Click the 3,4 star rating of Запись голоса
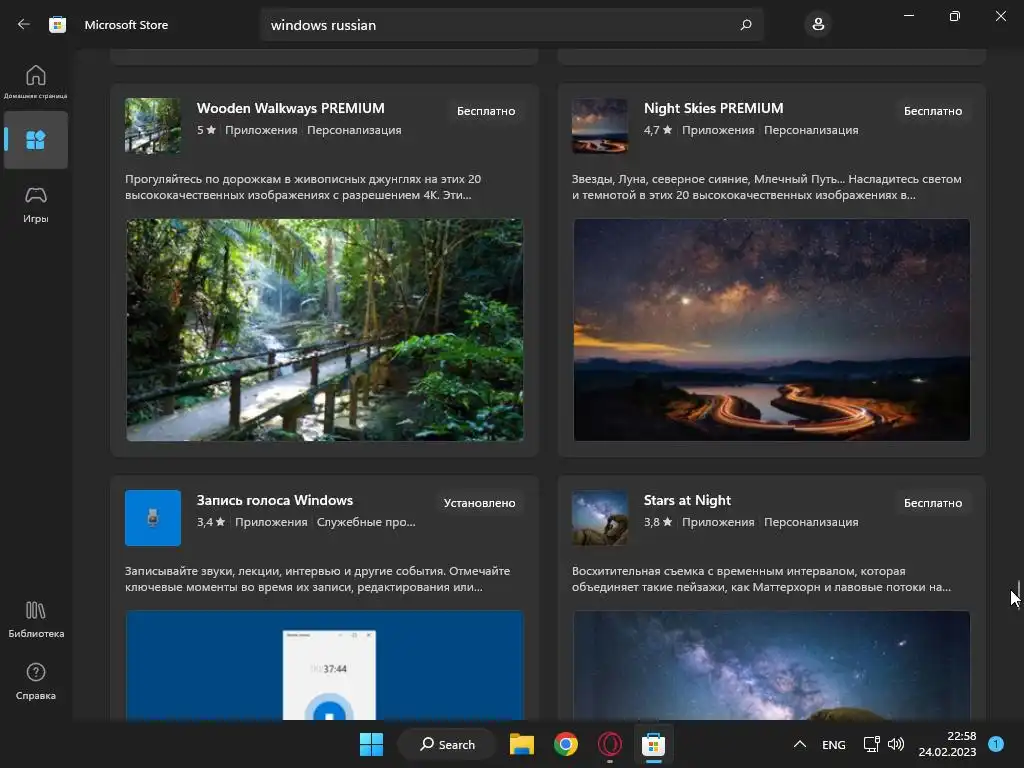Image resolution: width=1024 pixels, height=768 pixels. 211,522
